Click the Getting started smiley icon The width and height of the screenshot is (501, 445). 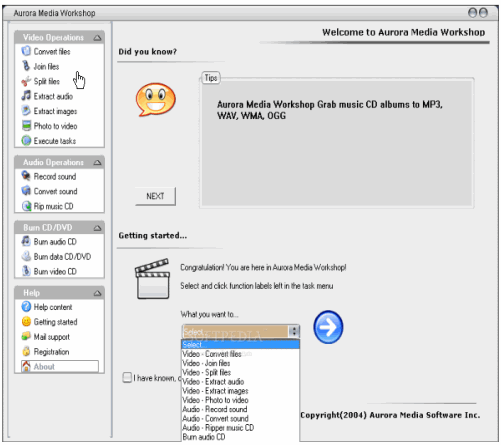(x=26, y=322)
